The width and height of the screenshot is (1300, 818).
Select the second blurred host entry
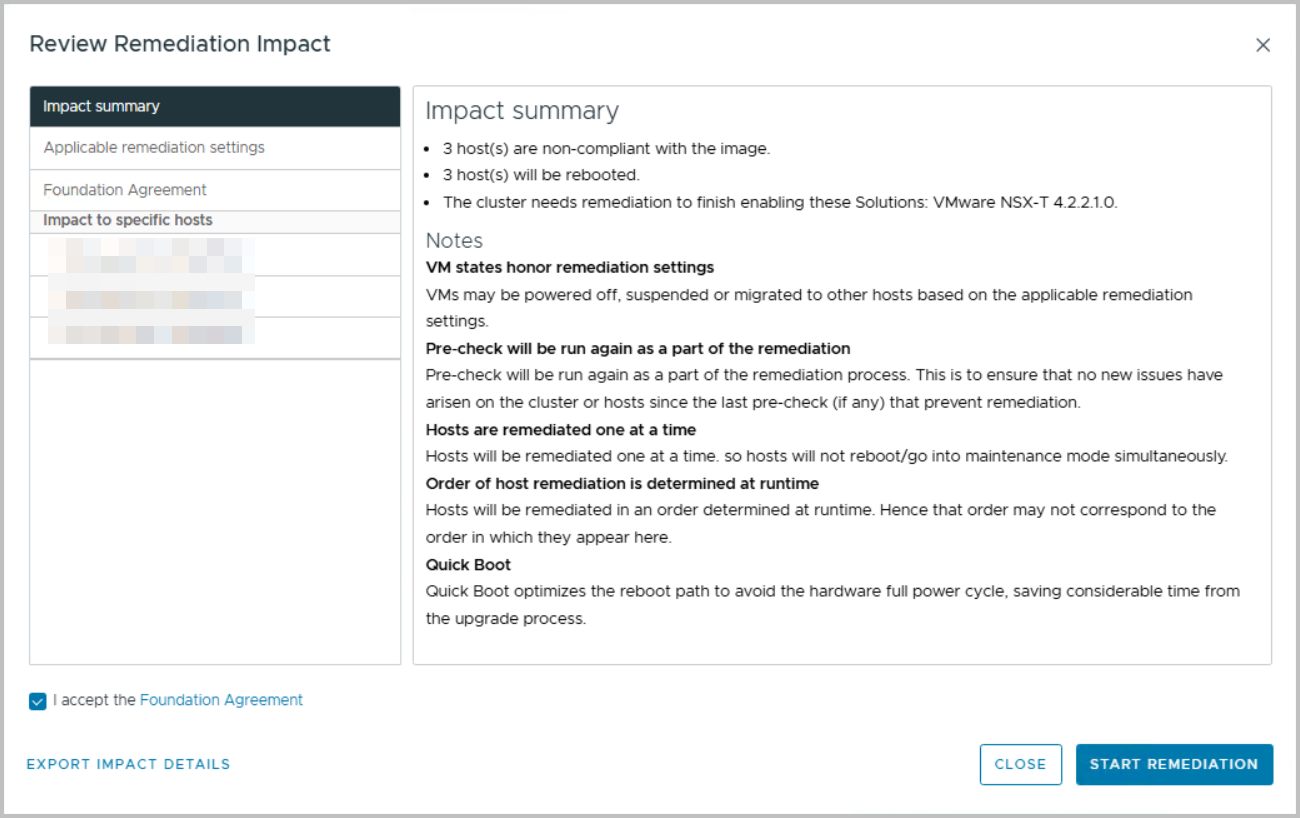pos(215,297)
